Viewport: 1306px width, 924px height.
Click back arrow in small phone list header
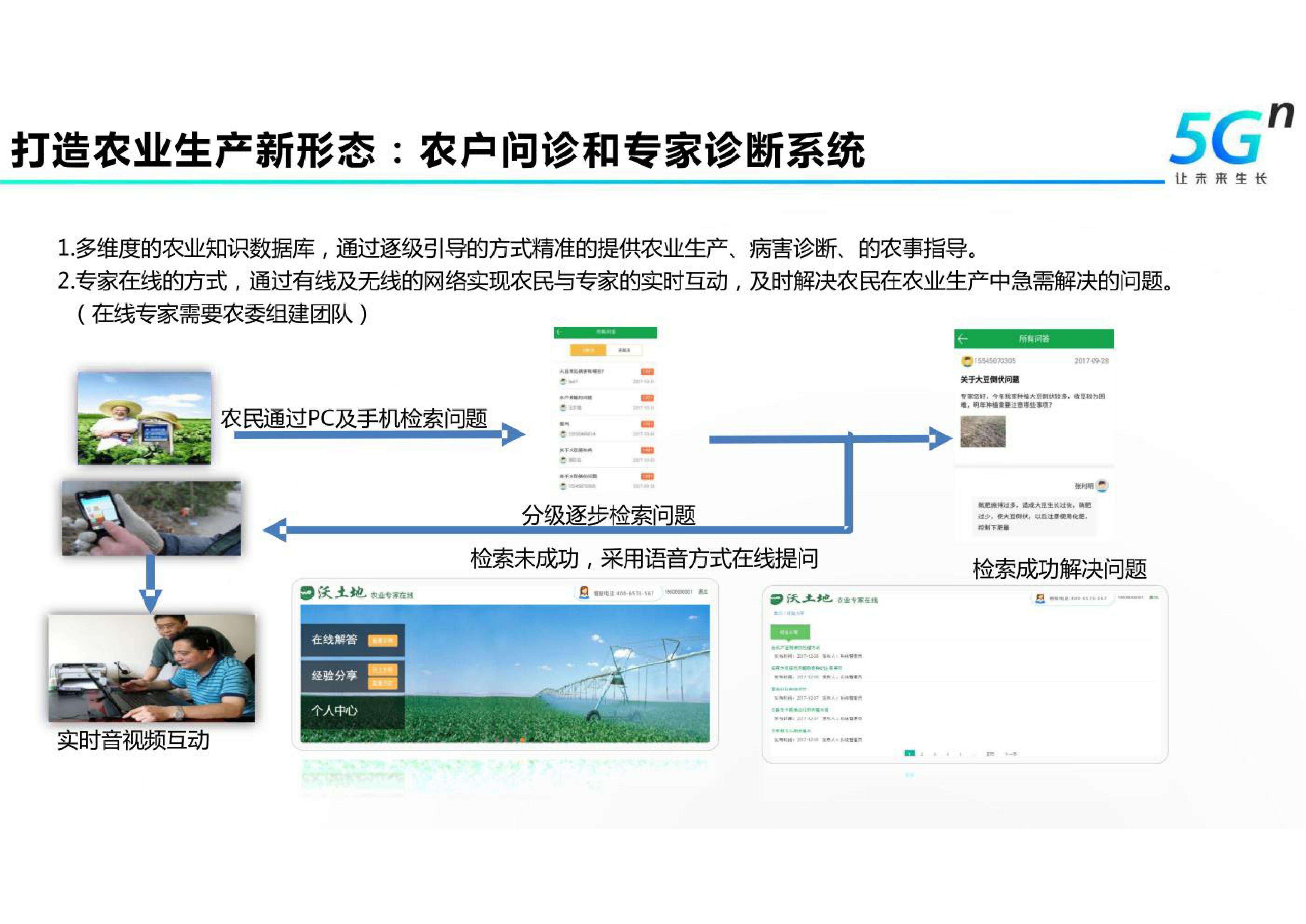pos(560,332)
